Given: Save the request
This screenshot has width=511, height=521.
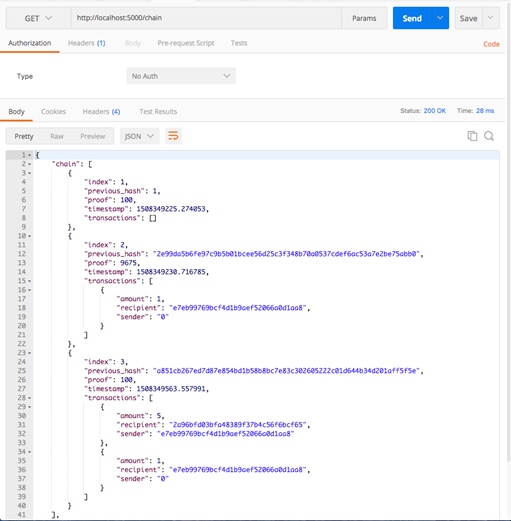Looking at the screenshot, I should point(468,18).
